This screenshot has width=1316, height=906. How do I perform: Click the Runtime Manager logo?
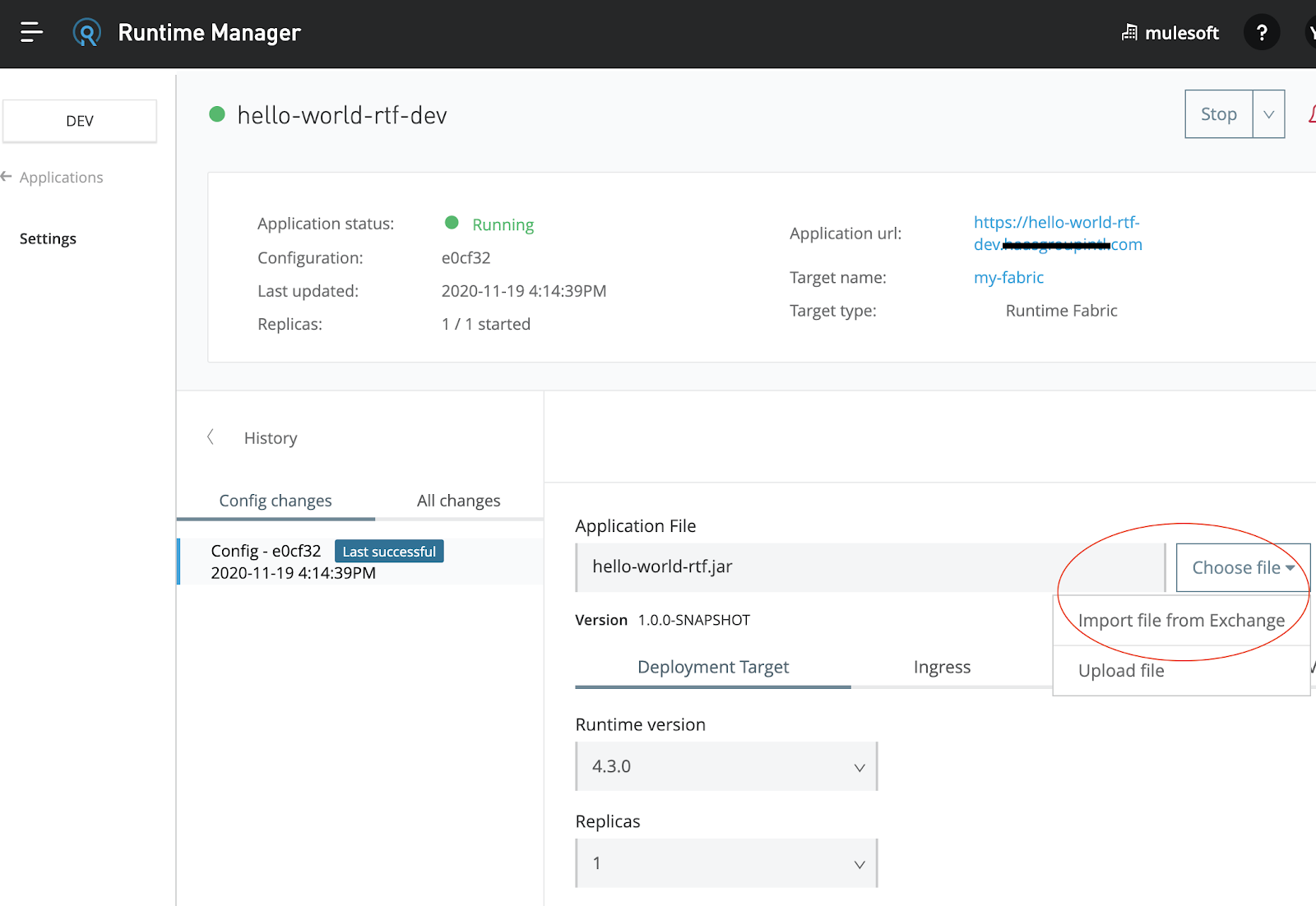click(x=86, y=31)
